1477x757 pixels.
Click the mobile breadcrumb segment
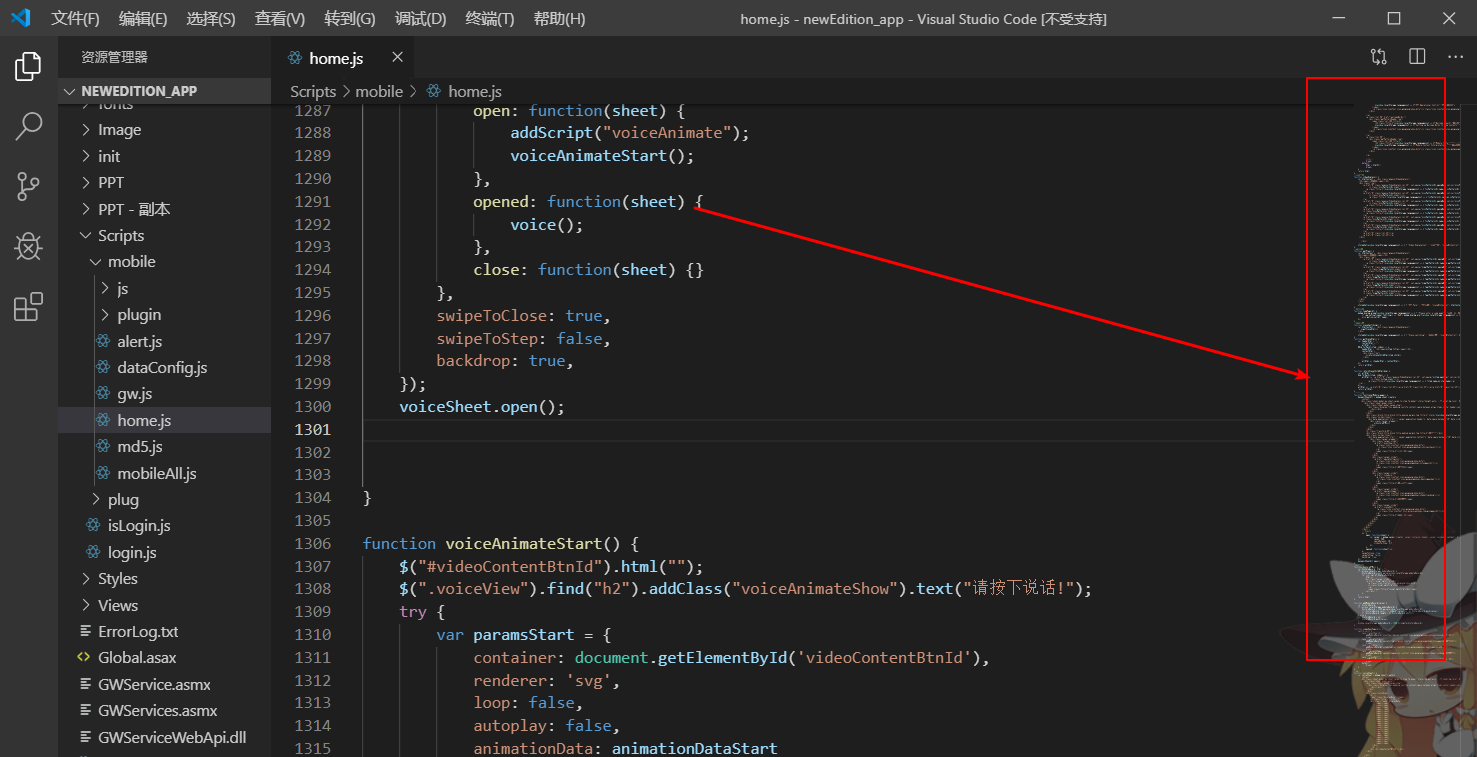pyautogui.click(x=379, y=91)
